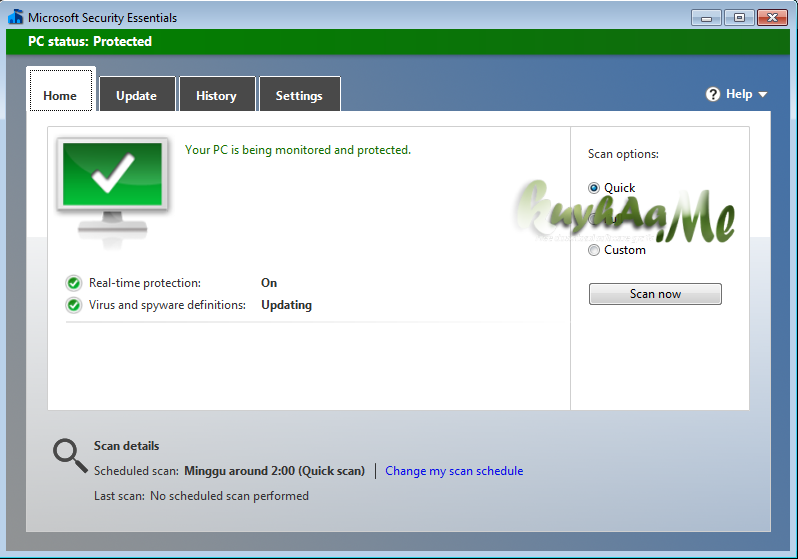Expand the Help dropdown arrow

(762, 95)
